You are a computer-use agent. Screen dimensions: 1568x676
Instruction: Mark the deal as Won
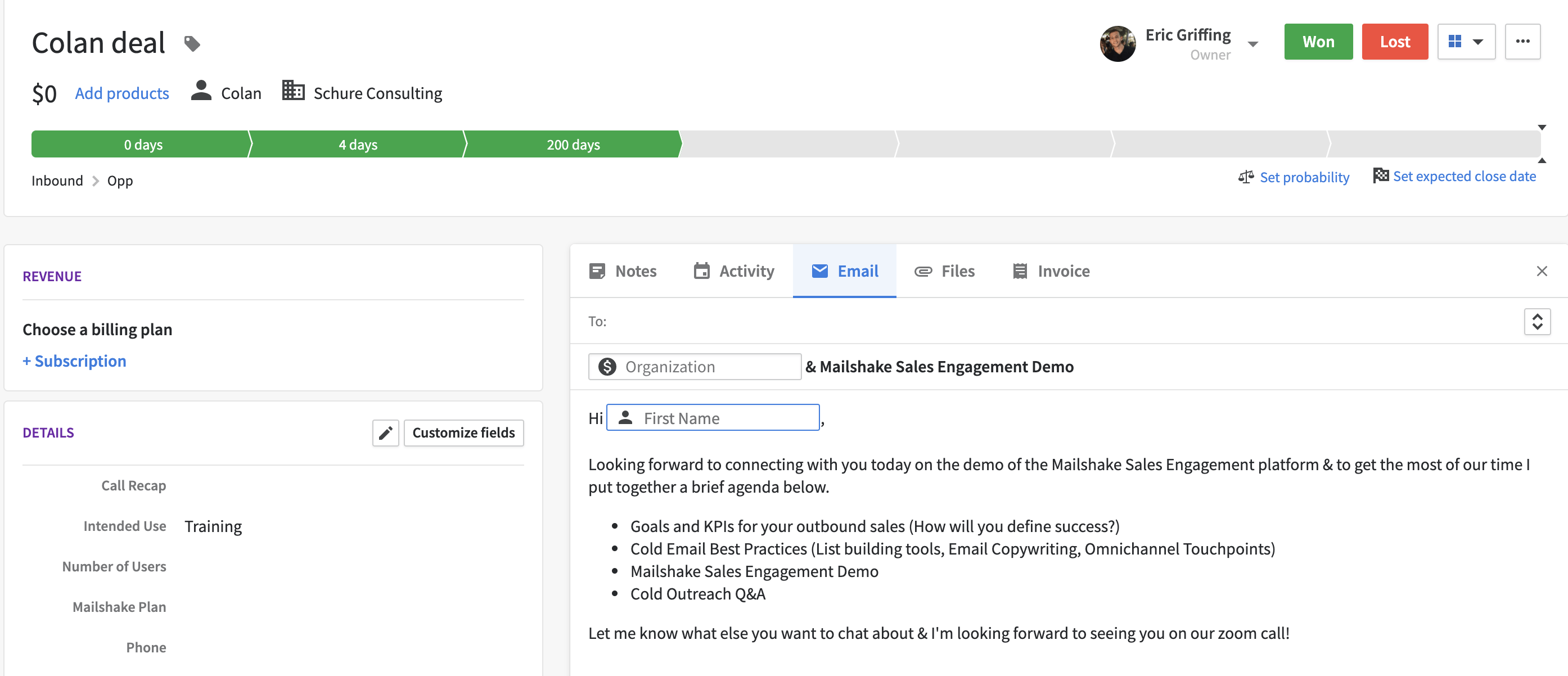click(1318, 42)
